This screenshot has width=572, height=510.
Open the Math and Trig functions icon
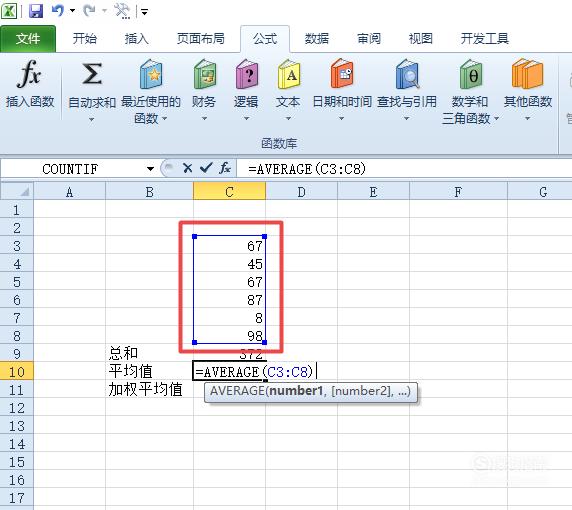tap(471, 74)
